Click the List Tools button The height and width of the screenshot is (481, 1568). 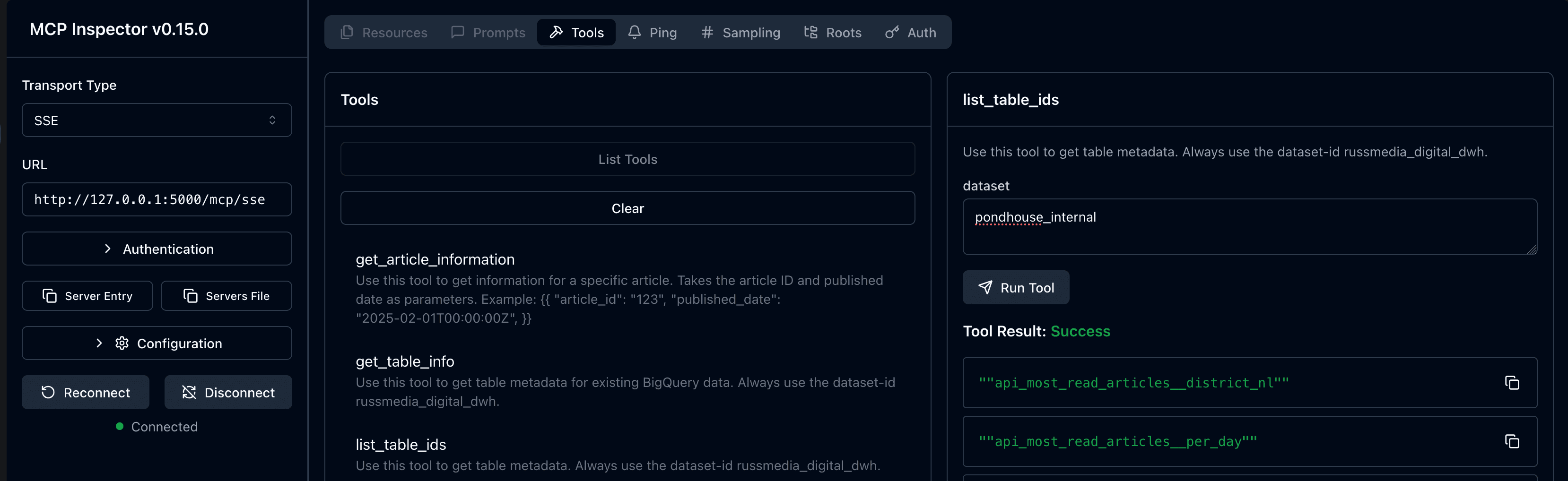point(627,159)
